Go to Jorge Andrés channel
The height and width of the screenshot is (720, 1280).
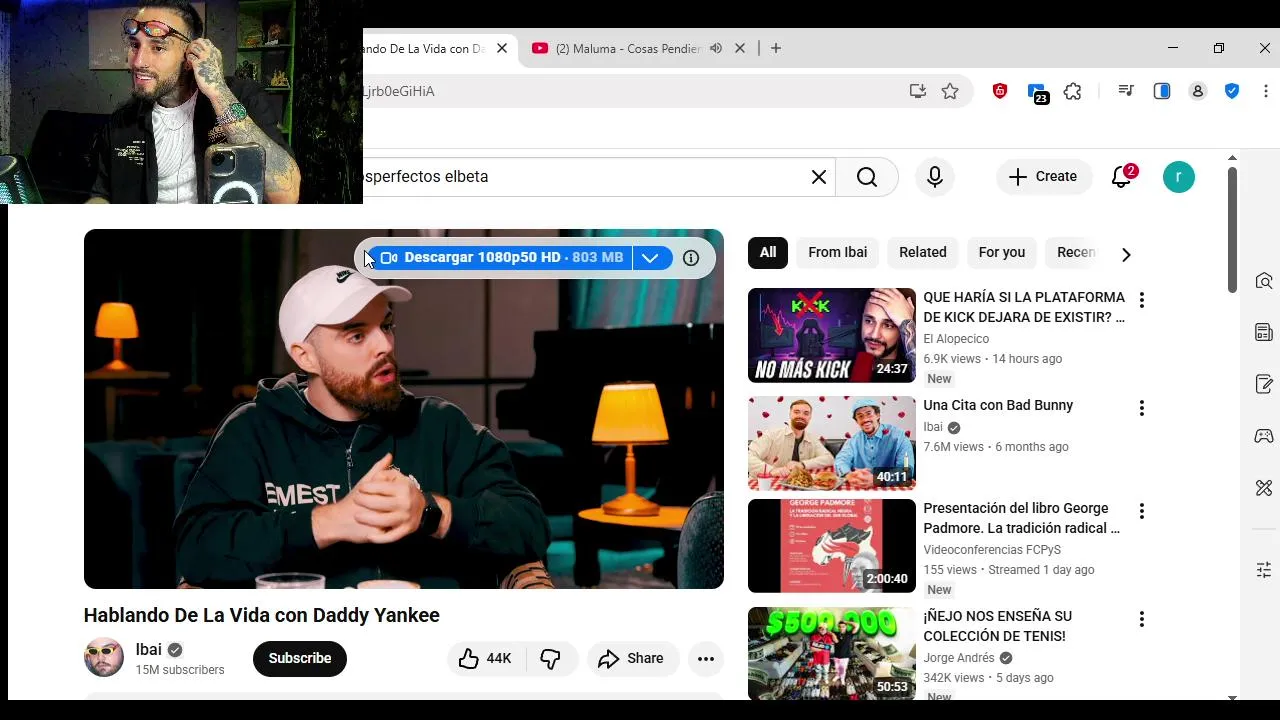(x=959, y=658)
